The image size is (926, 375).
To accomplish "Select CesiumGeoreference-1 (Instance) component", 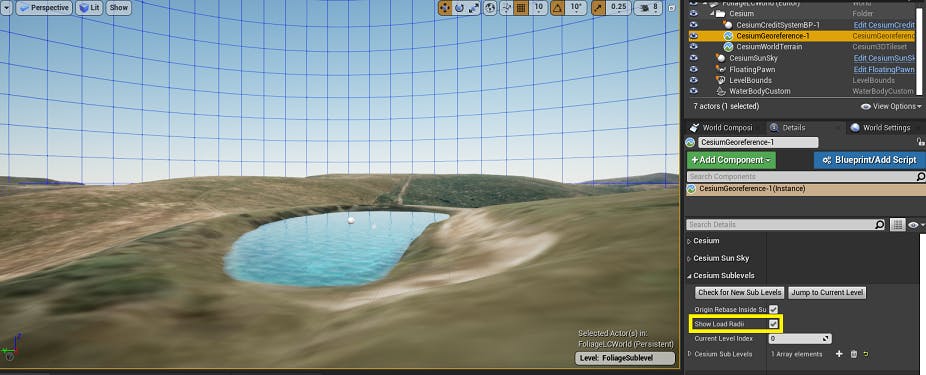I will 806,189.
